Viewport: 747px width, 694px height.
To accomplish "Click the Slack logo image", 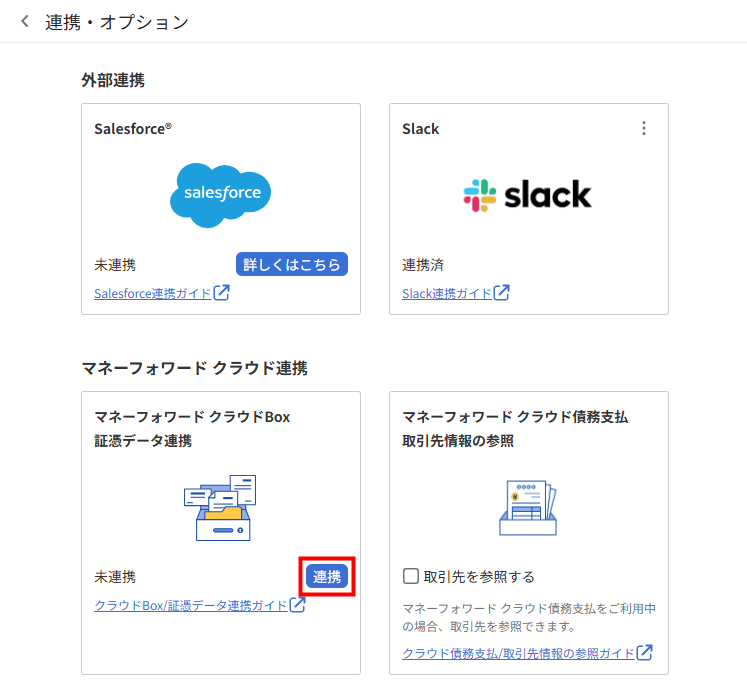I will (528, 194).
